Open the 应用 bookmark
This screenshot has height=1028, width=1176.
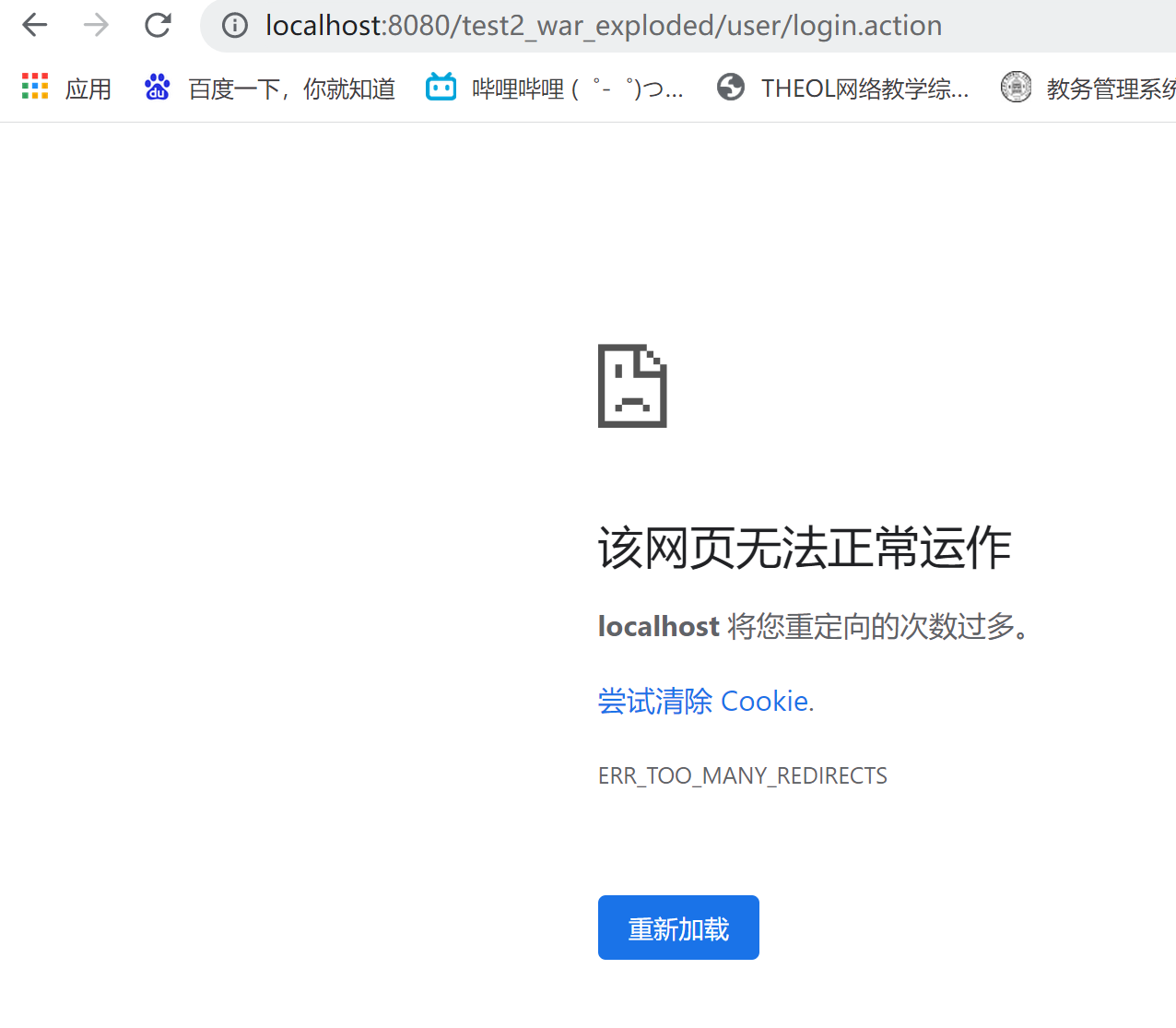88,88
